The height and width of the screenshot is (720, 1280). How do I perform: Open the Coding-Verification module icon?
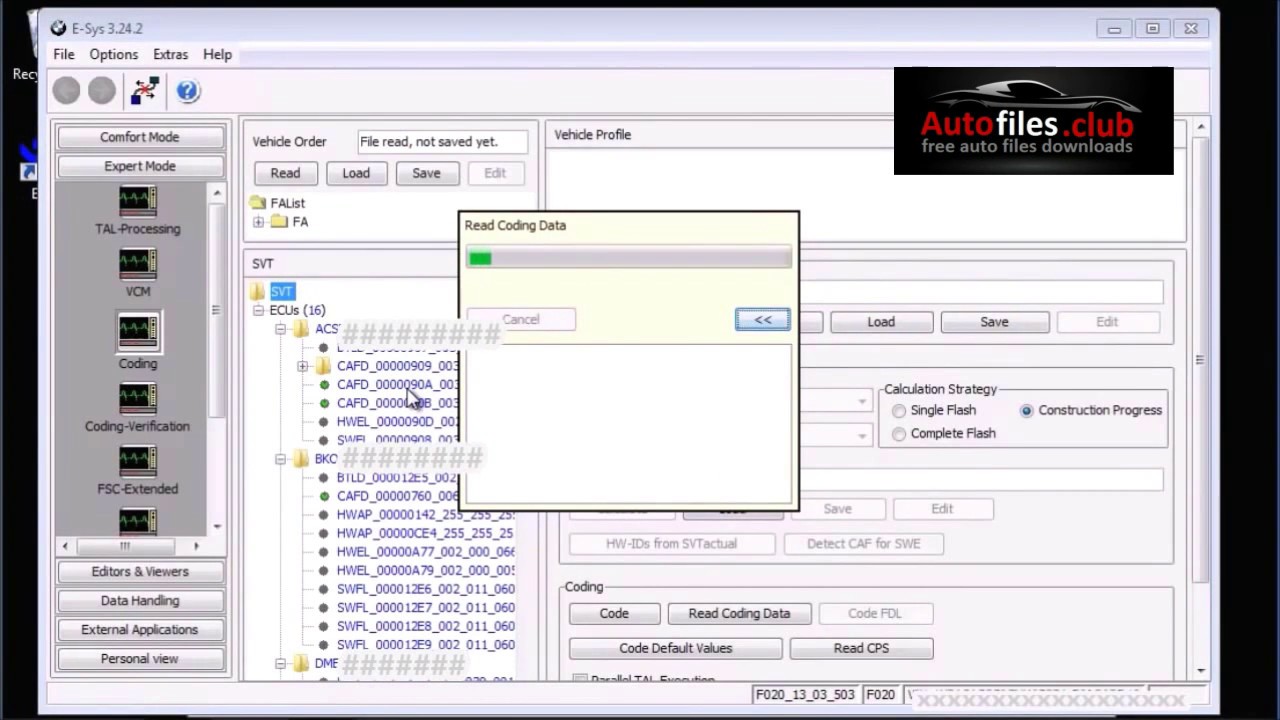pos(137,399)
